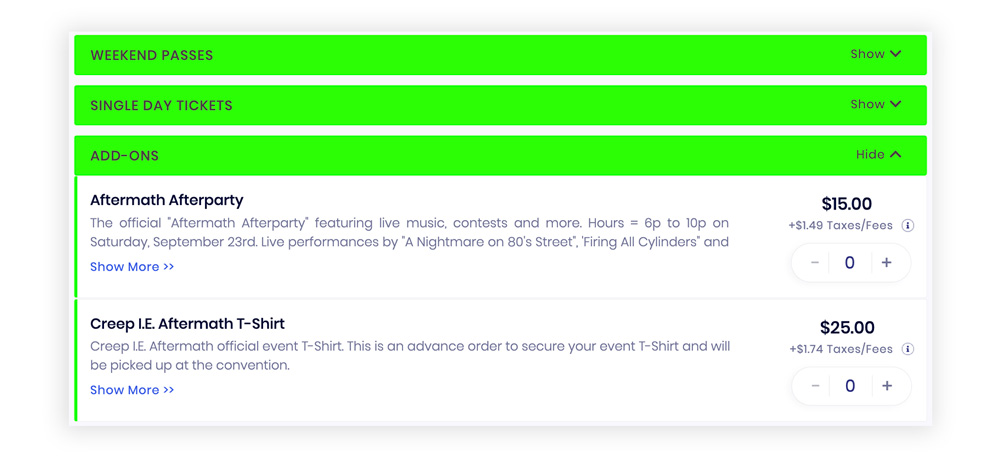Decrease Aftermath Afterparty quantity with minus
The image size is (1000, 457).
814,263
